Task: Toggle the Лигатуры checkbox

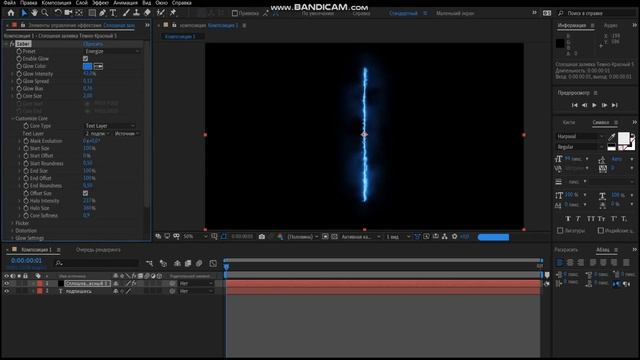Action: click(560, 231)
